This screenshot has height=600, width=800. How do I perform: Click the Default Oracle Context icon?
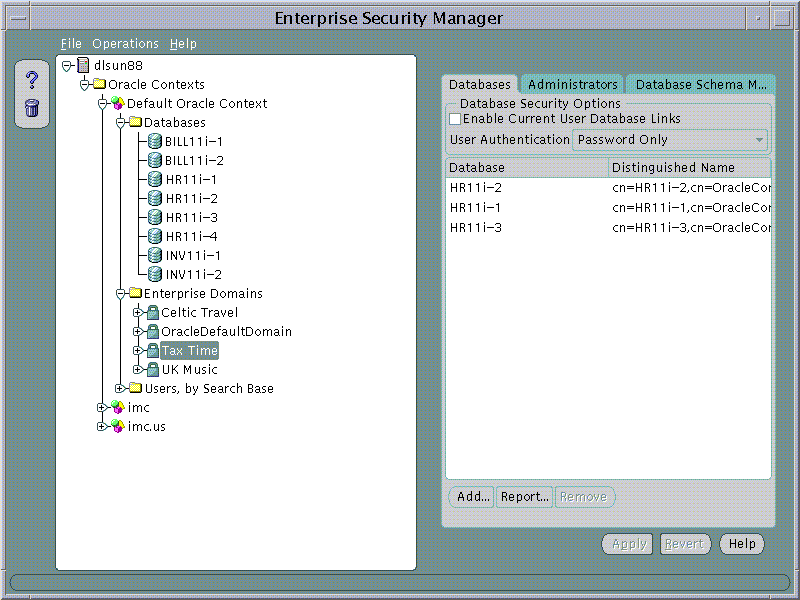(x=117, y=104)
